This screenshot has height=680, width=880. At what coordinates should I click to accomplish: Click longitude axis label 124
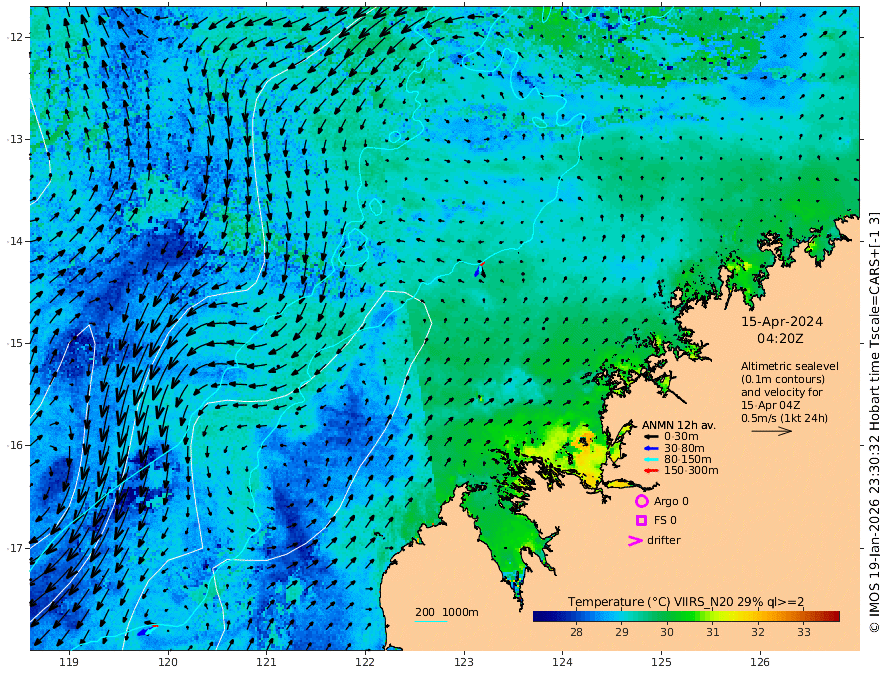point(562,663)
